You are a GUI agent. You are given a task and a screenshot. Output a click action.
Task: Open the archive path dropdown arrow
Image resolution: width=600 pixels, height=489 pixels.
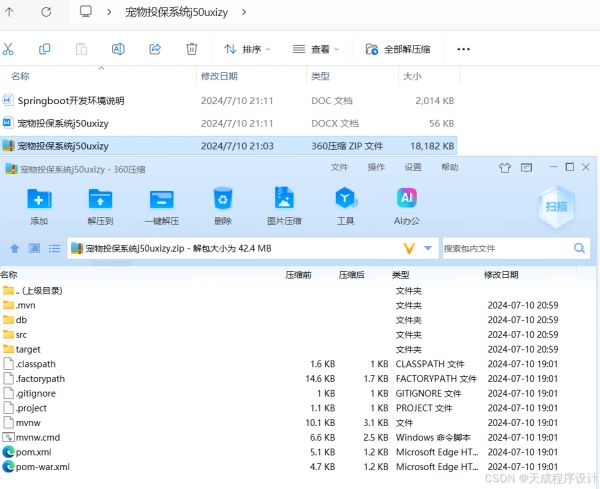pos(429,248)
